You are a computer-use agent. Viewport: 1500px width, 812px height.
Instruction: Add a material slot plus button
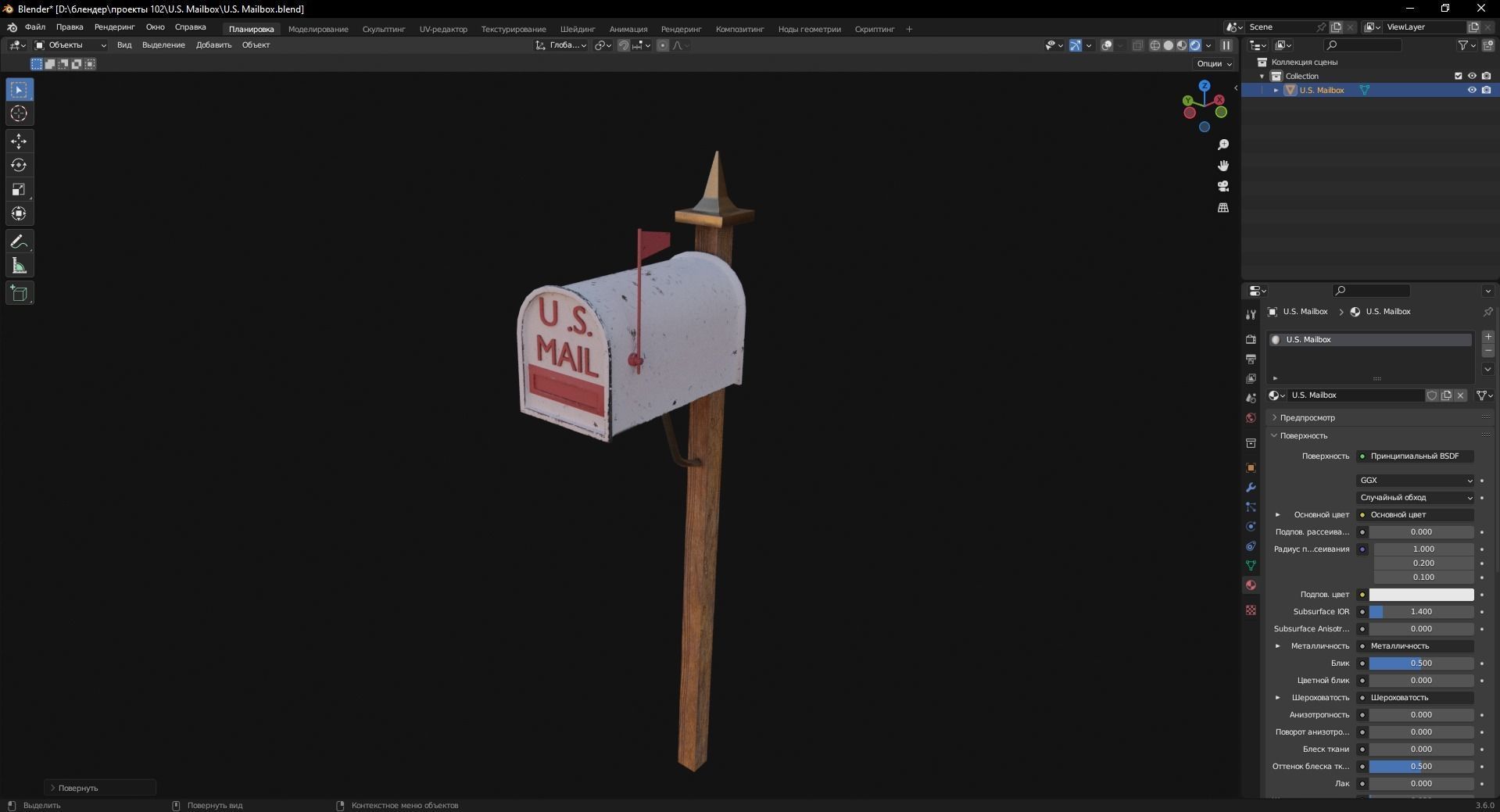pos(1488,337)
